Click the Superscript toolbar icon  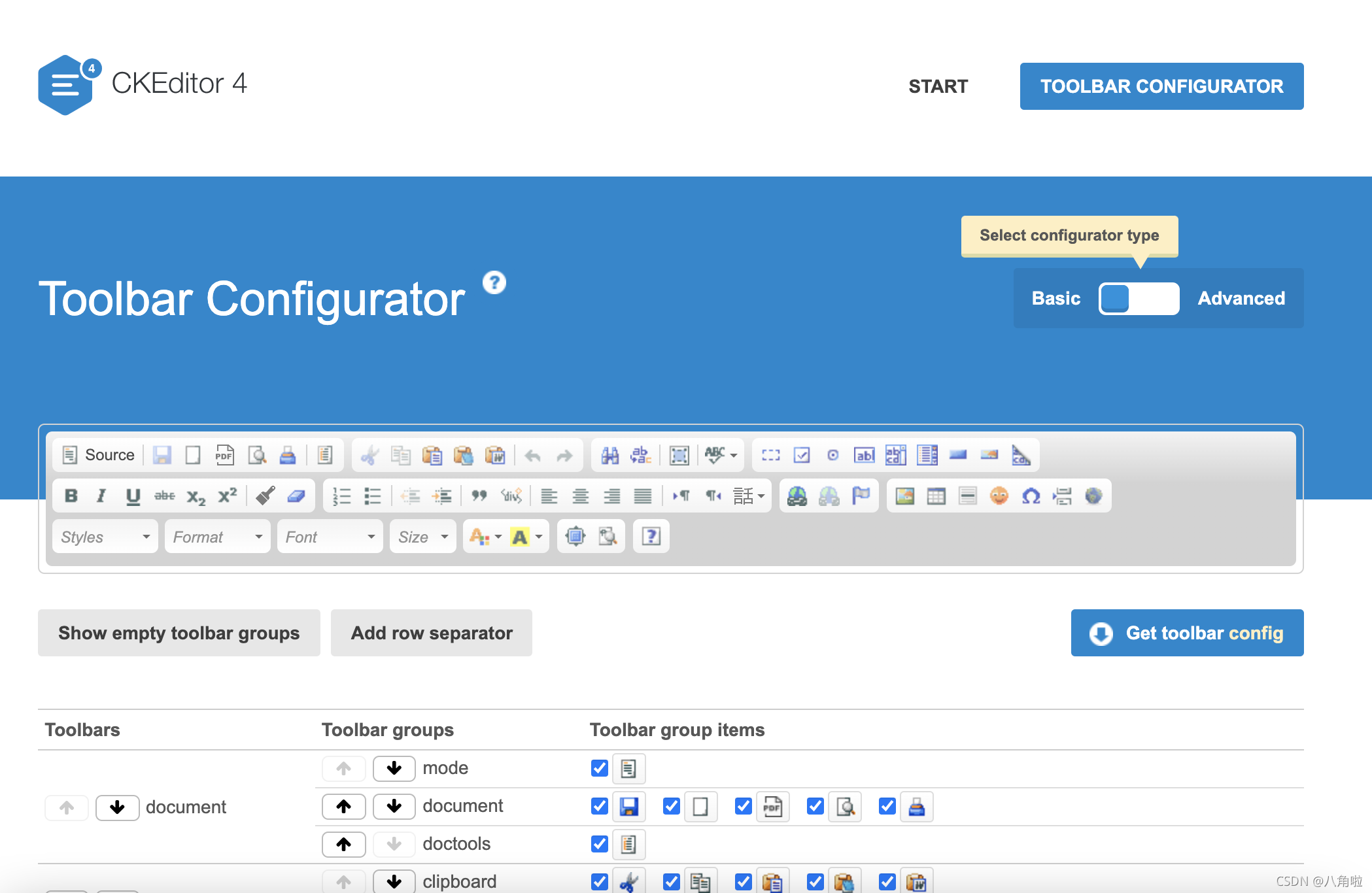click(227, 496)
